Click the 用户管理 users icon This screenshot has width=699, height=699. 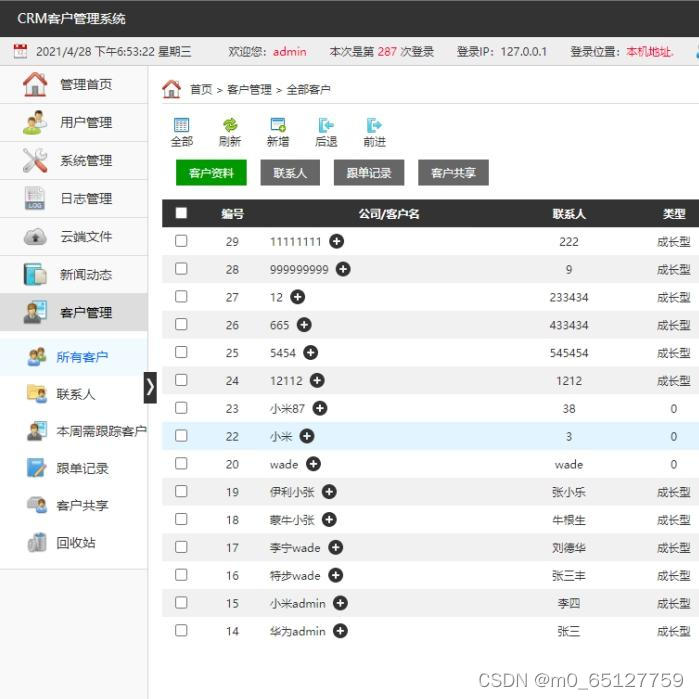coord(35,122)
